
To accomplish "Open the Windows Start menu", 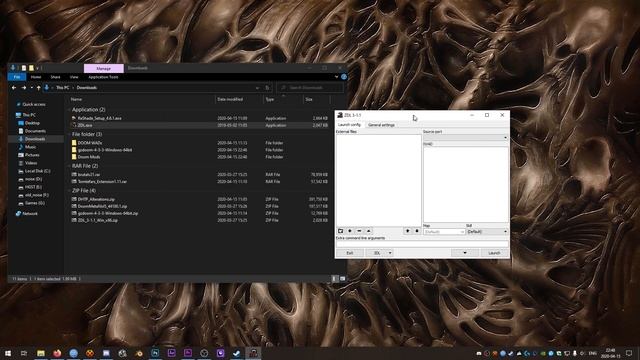I will [x=8, y=353].
